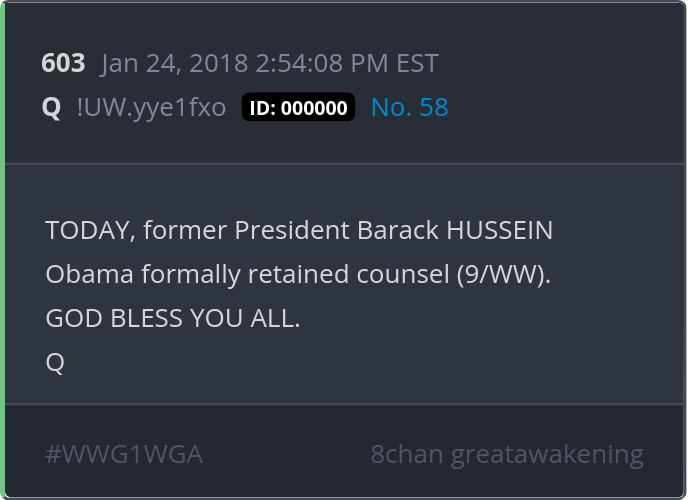Click the word HUSSEIN in post
The width and height of the screenshot is (688, 500).
499,230
